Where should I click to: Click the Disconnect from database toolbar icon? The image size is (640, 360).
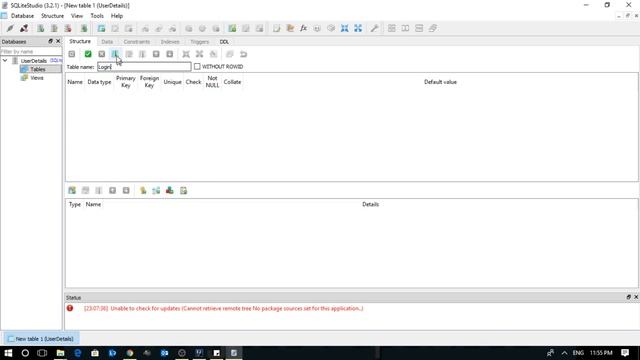pyautogui.click(x=24, y=28)
